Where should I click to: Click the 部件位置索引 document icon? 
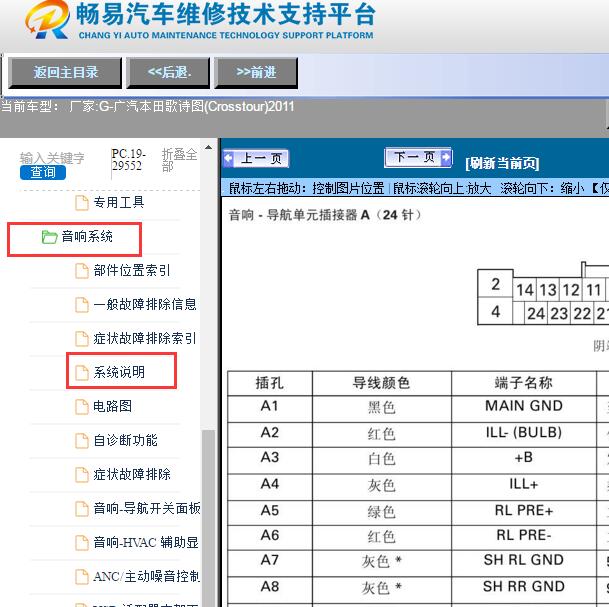tap(82, 271)
